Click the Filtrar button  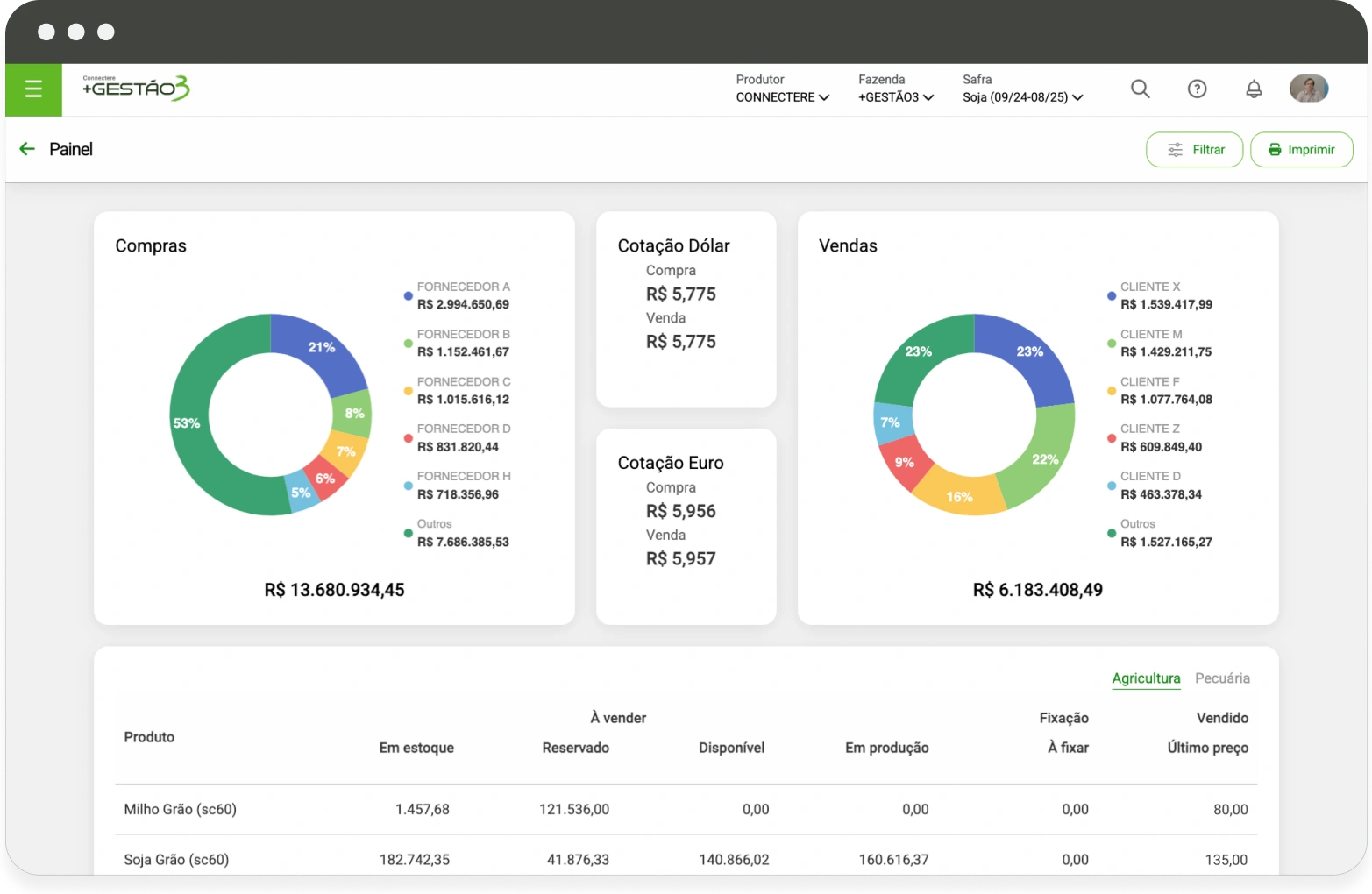(1194, 150)
